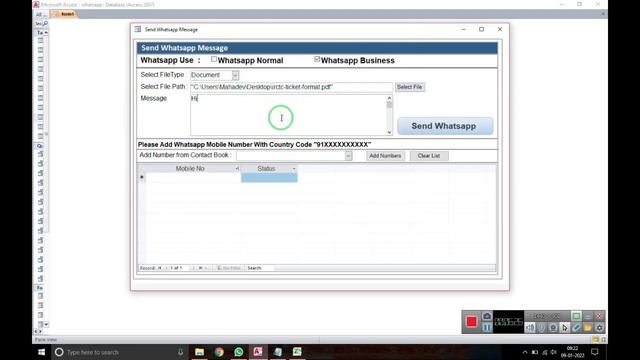This screenshot has height=360, width=640.
Task: Click the Send Whatsapp button
Action: pyautogui.click(x=445, y=126)
